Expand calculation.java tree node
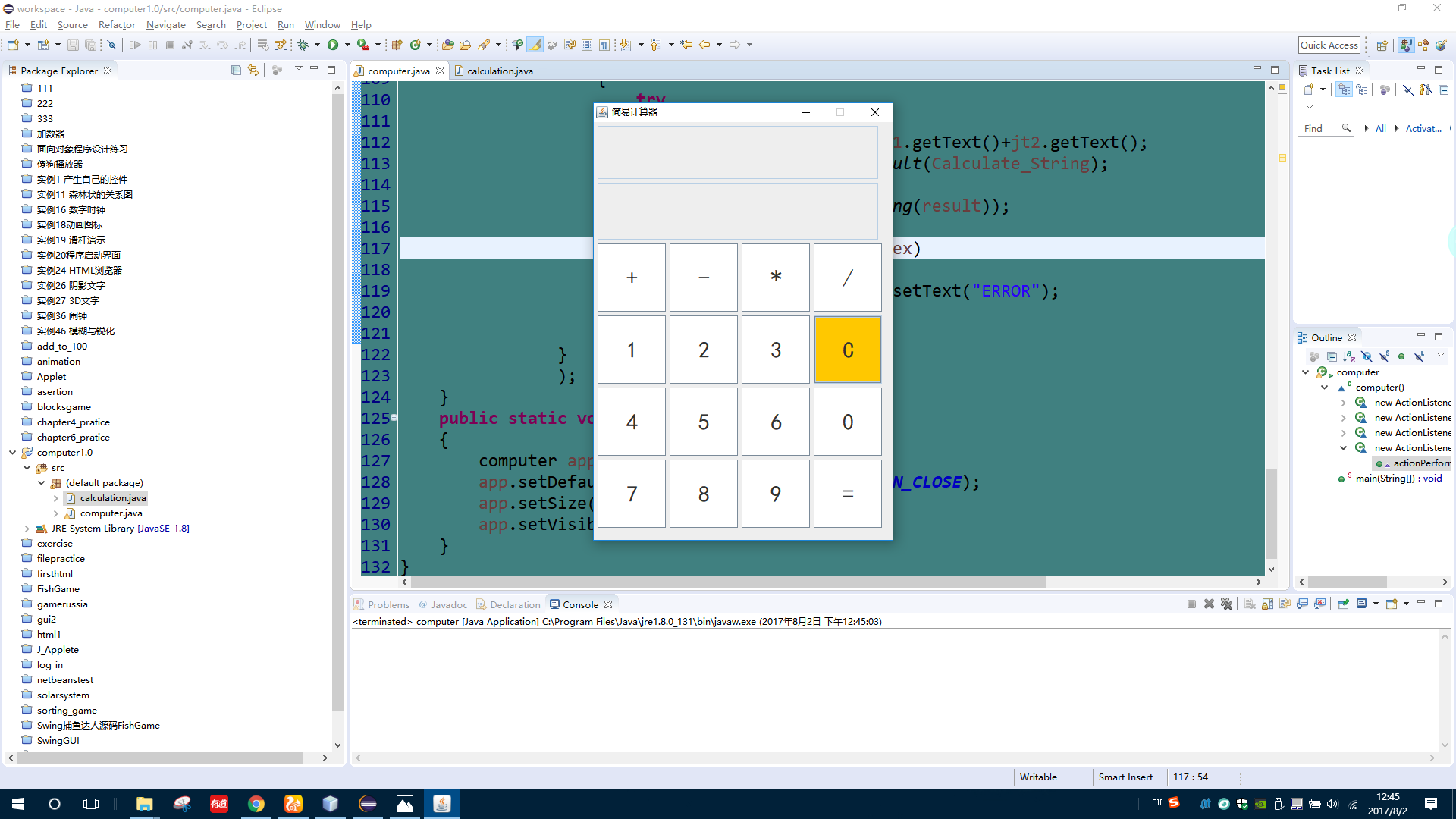1456x819 pixels. point(56,498)
